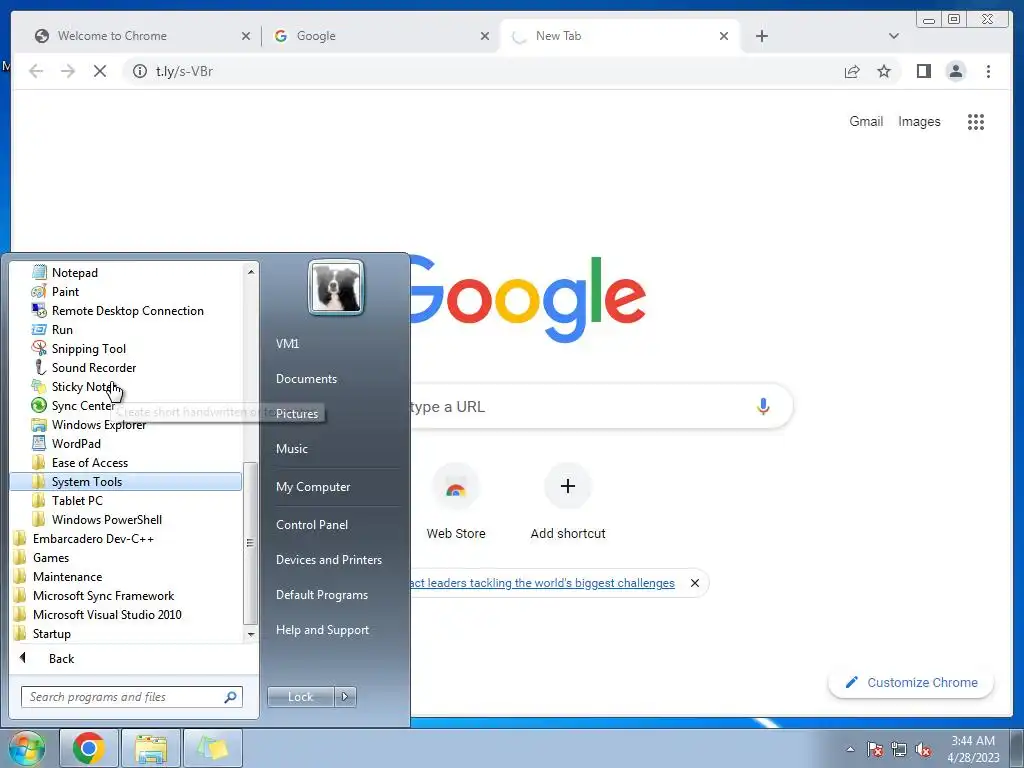Open the Images link

tap(919, 121)
